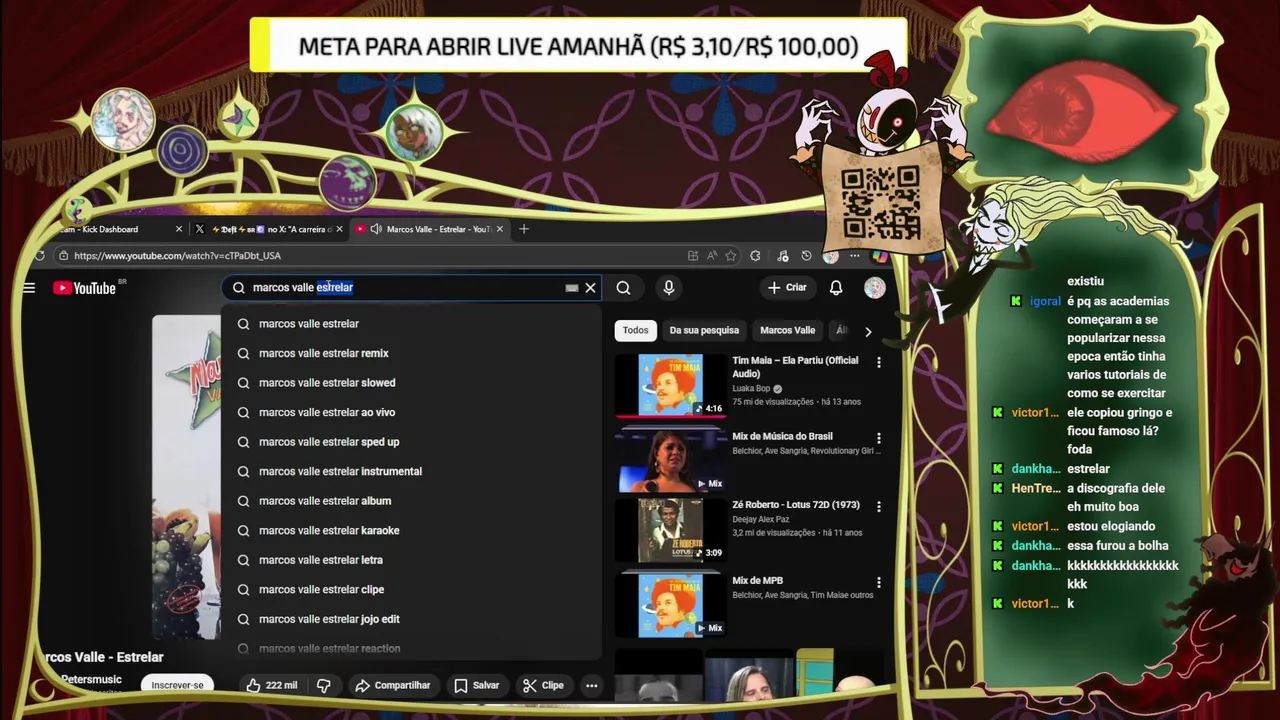
Task: Switch to the Marcos Valle - Estrelar tab
Action: (428, 229)
